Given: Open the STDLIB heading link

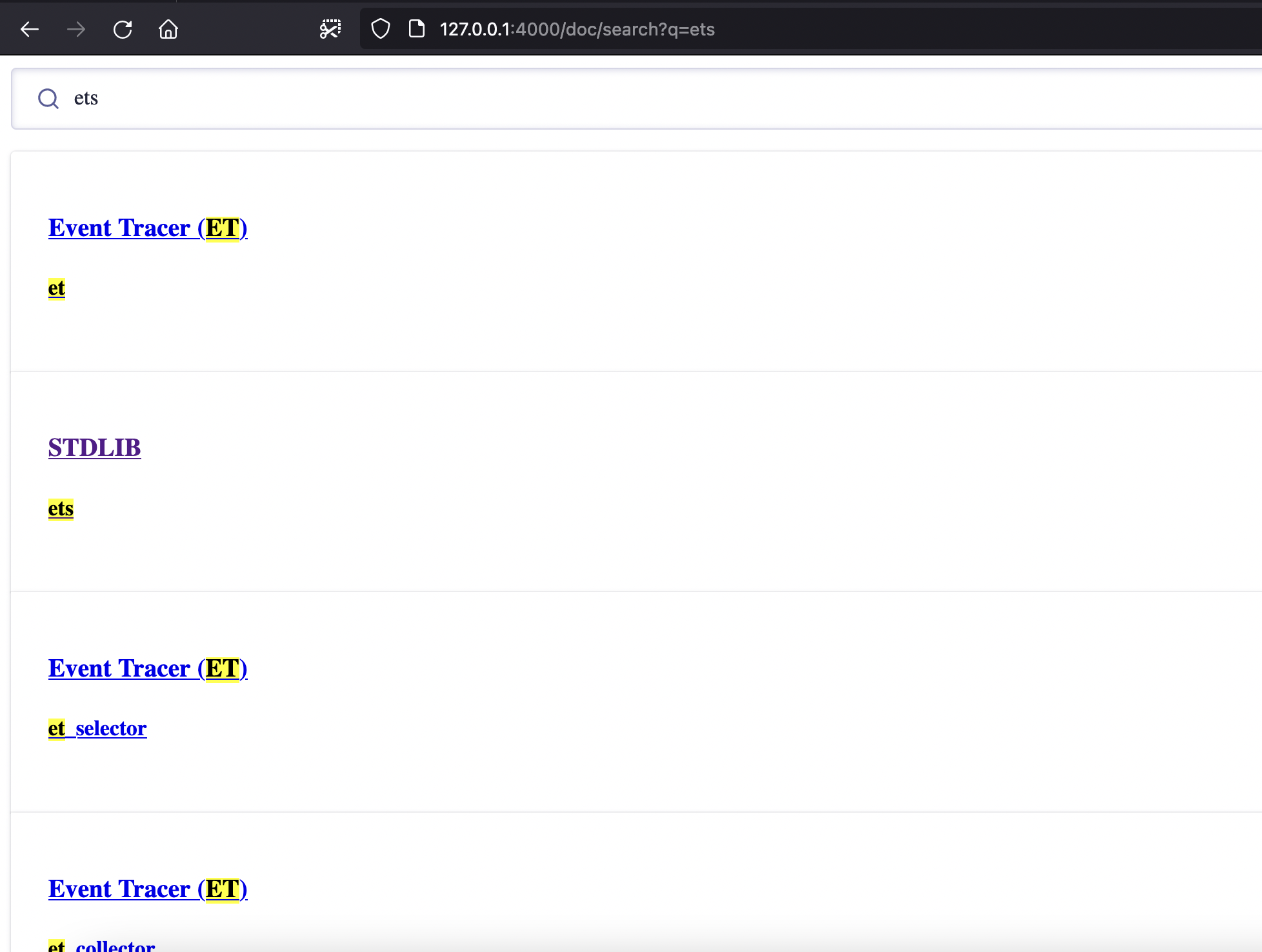Looking at the screenshot, I should [94, 448].
